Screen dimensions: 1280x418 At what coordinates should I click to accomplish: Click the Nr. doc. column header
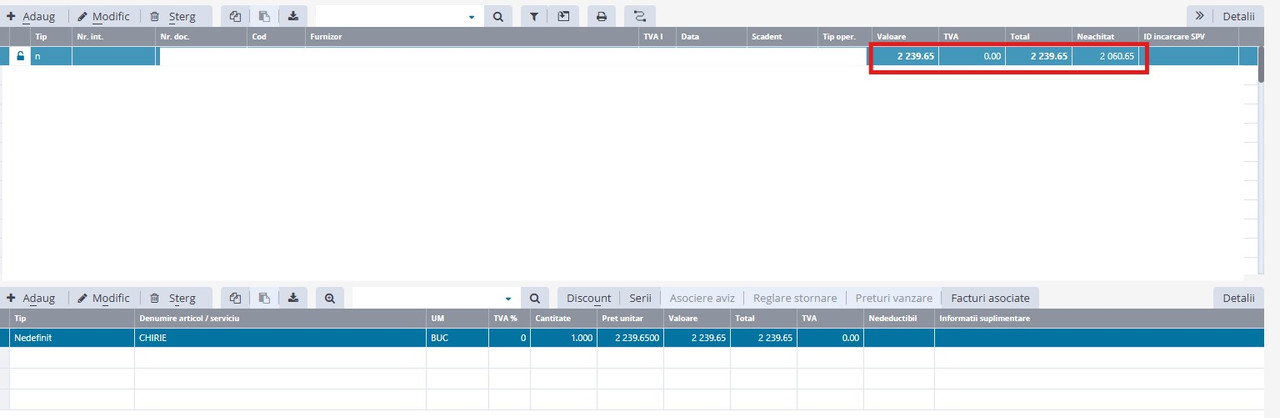pyautogui.click(x=202, y=36)
